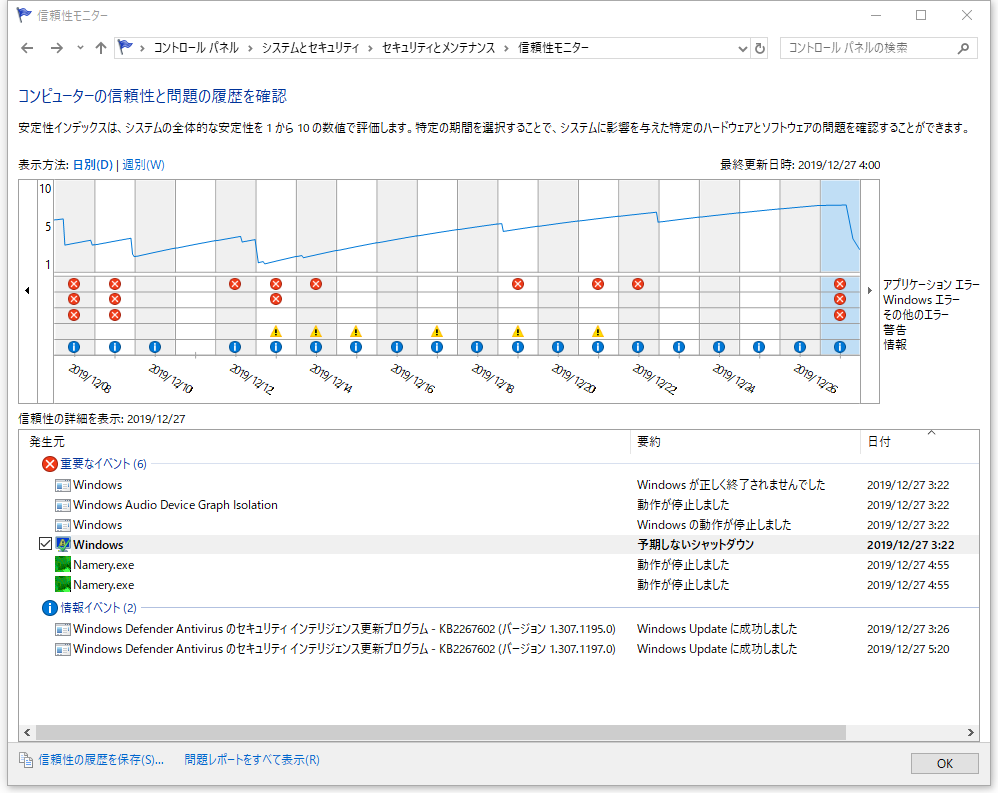Click the back navigation arrow

(26, 47)
